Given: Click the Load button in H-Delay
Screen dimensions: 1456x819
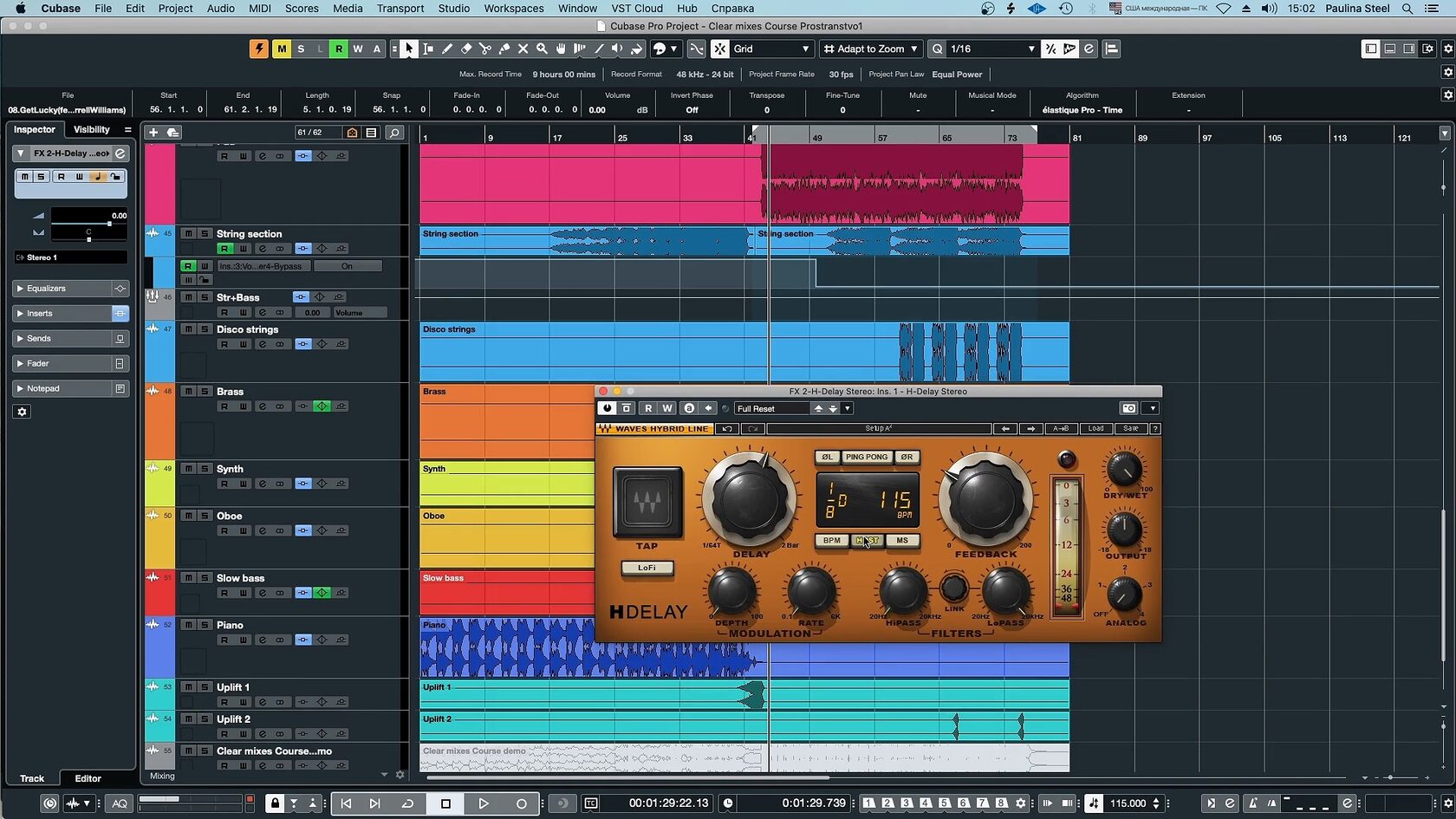Looking at the screenshot, I should (x=1095, y=429).
